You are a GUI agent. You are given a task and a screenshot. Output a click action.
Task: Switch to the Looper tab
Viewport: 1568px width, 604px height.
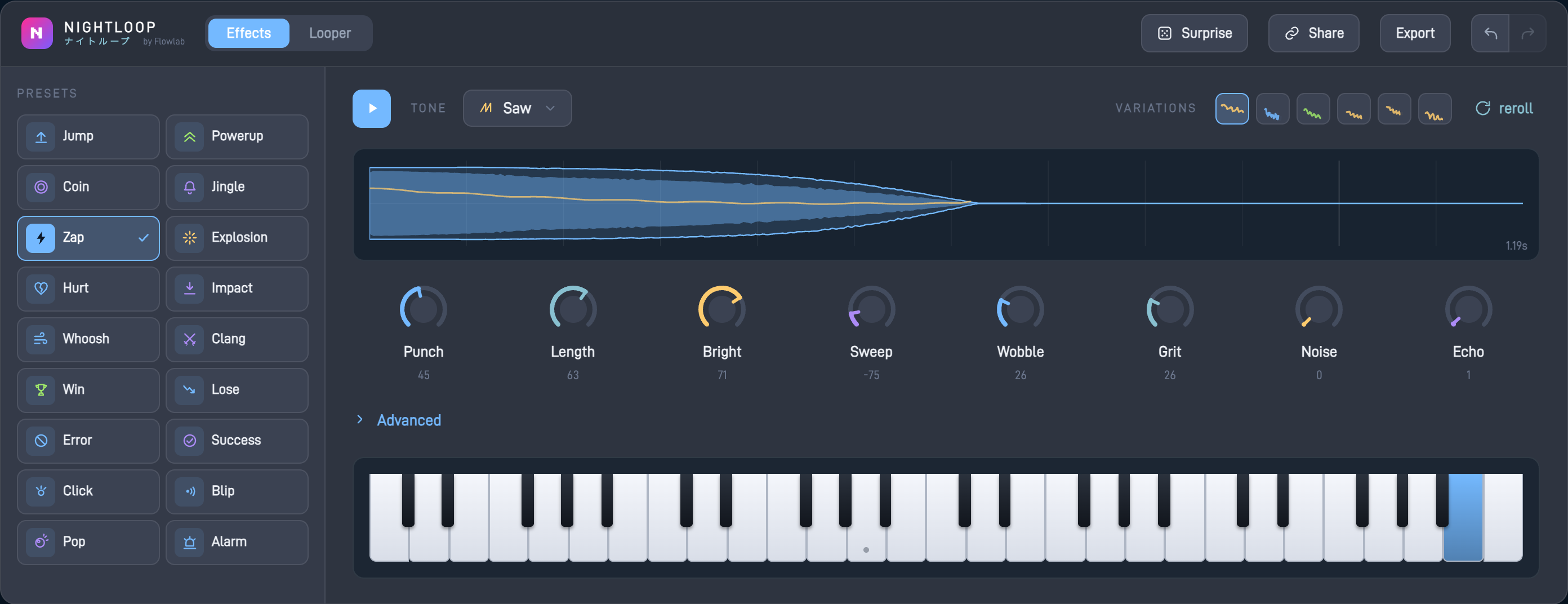[x=330, y=33]
